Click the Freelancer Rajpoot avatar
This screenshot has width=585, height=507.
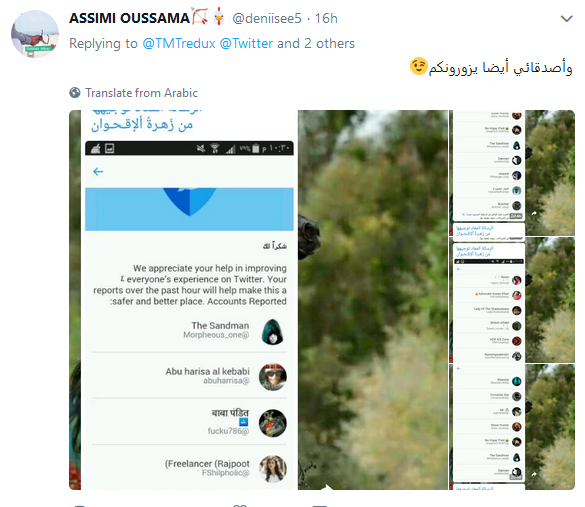(273, 469)
